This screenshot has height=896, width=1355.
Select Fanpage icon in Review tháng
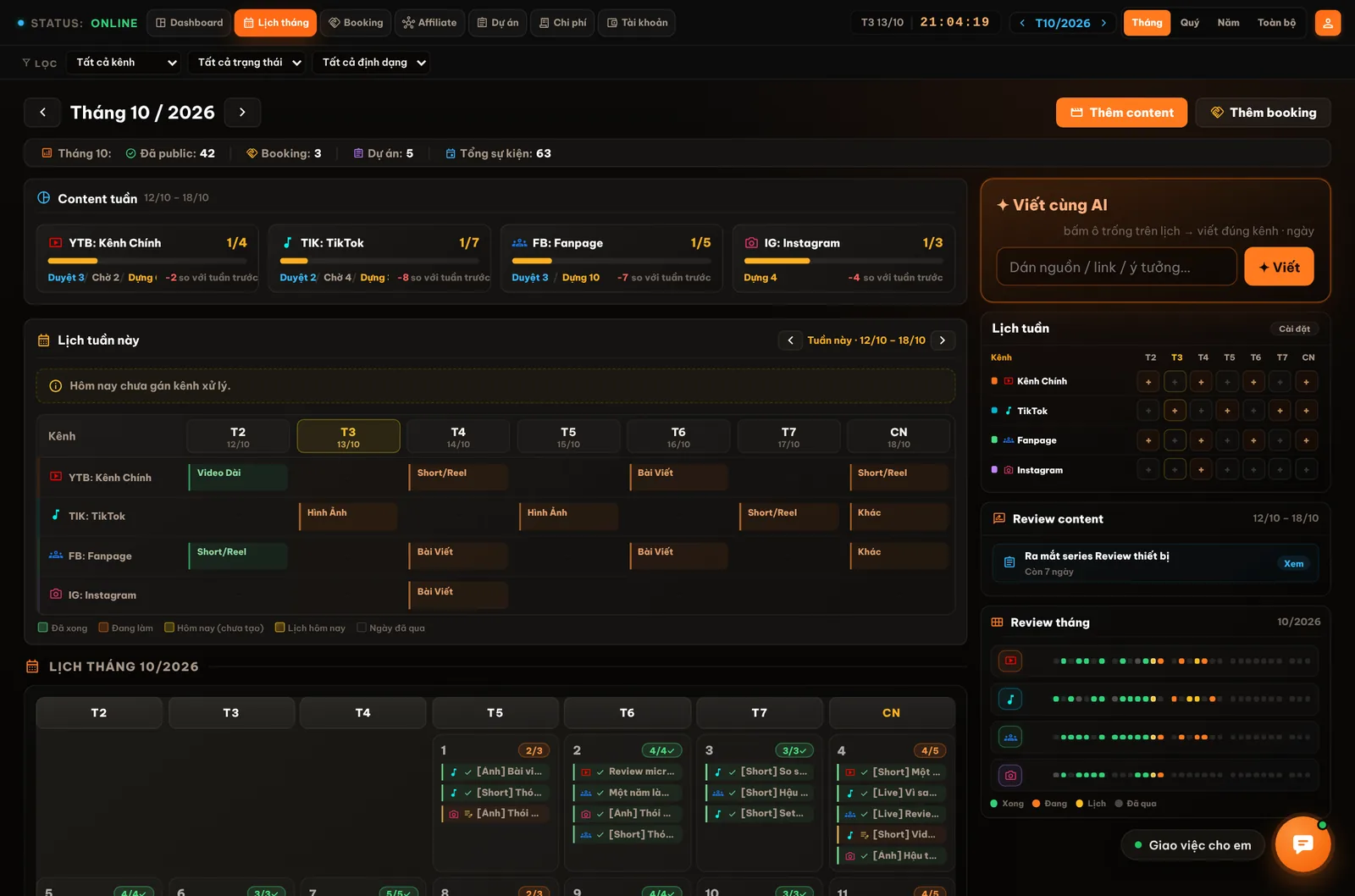tap(1010, 737)
